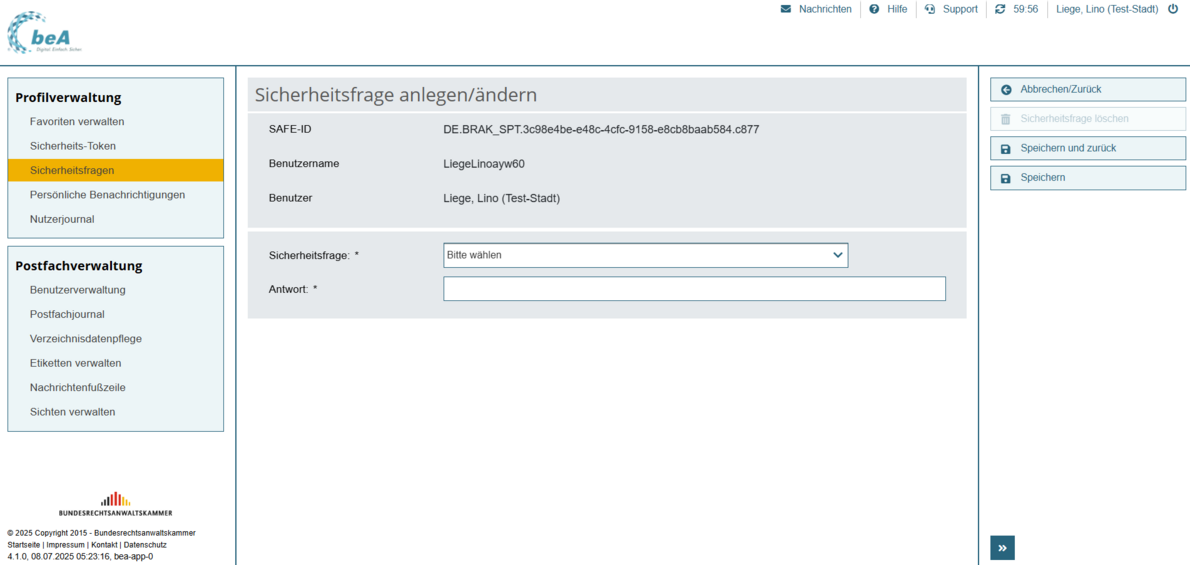Select Etiketten verwalten menu item

(x=75, y=363)
